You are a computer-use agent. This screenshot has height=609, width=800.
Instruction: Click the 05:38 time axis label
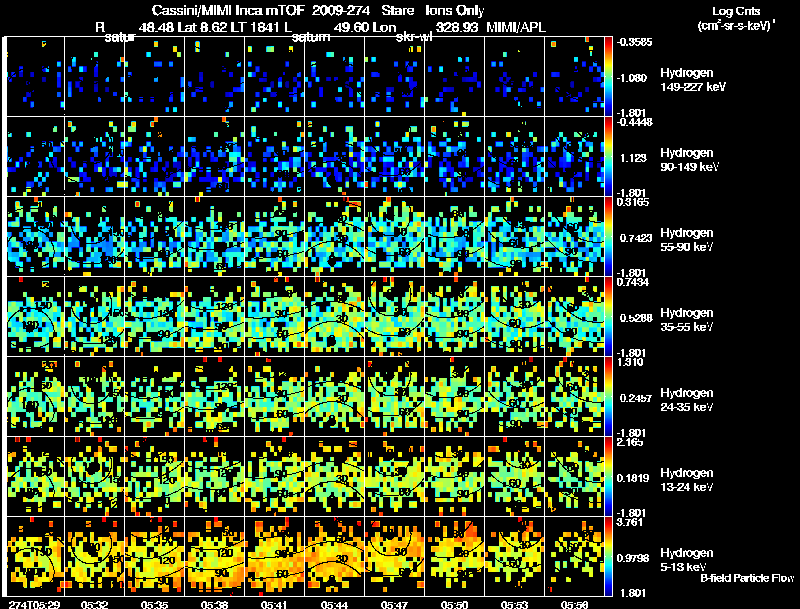coord(214,604)
